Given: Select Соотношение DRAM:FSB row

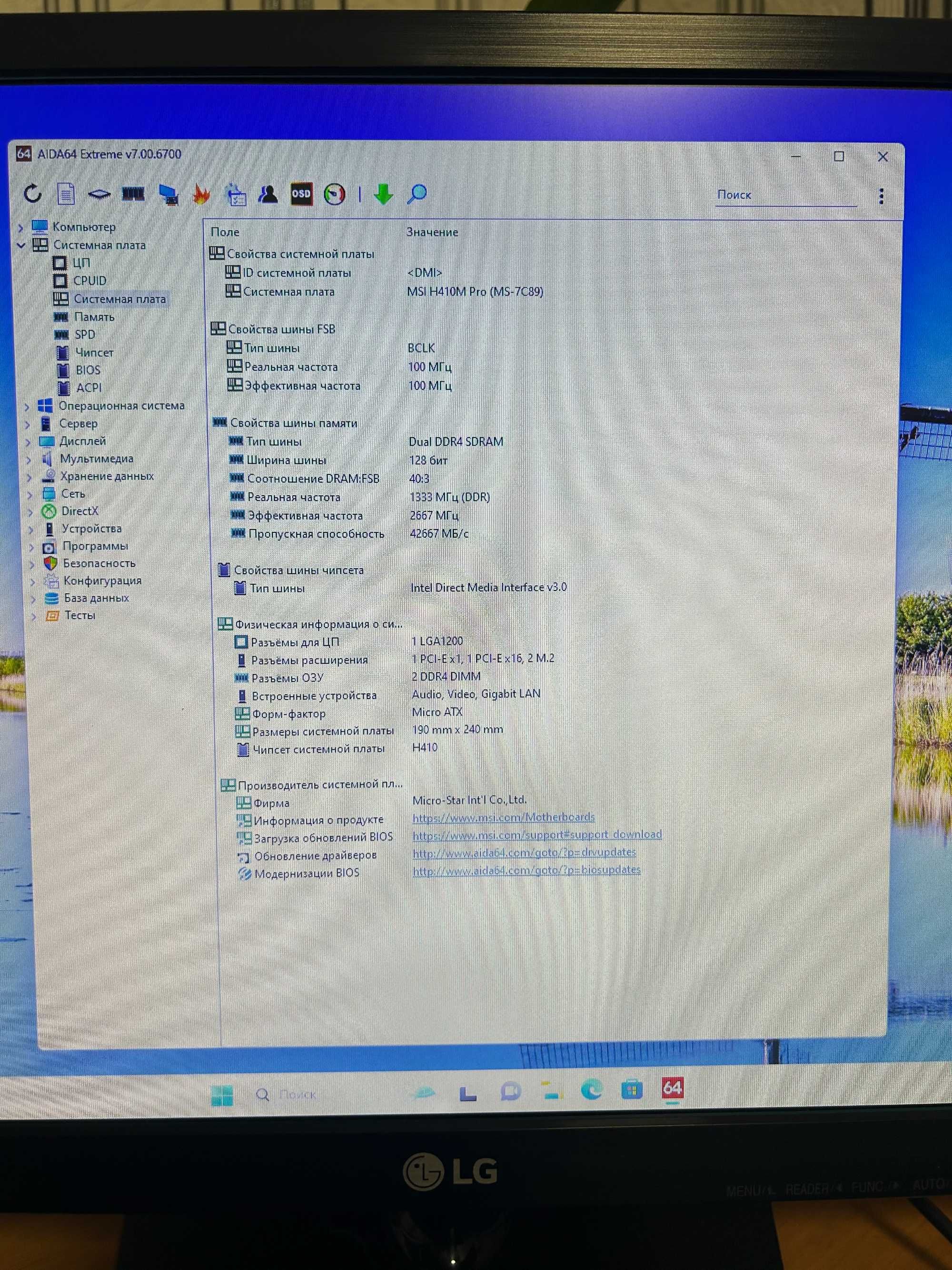Looking at the screenshot, I should coord(330,479).
